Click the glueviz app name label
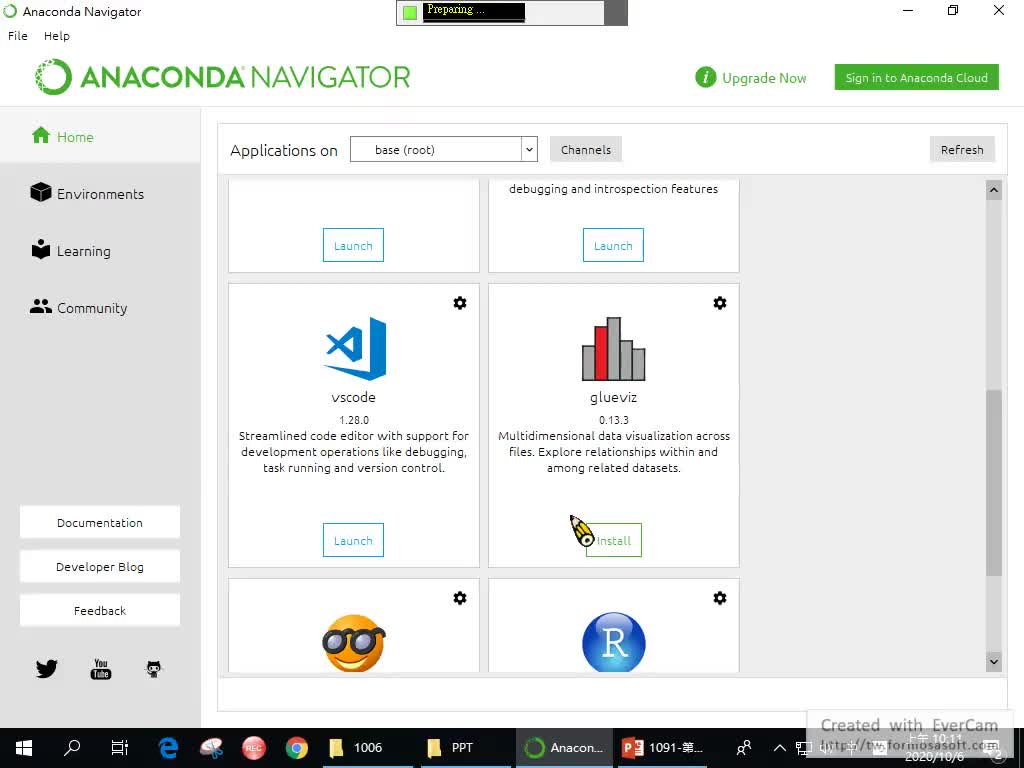The height and width of the screenshot is (768, 1024). 613,397
